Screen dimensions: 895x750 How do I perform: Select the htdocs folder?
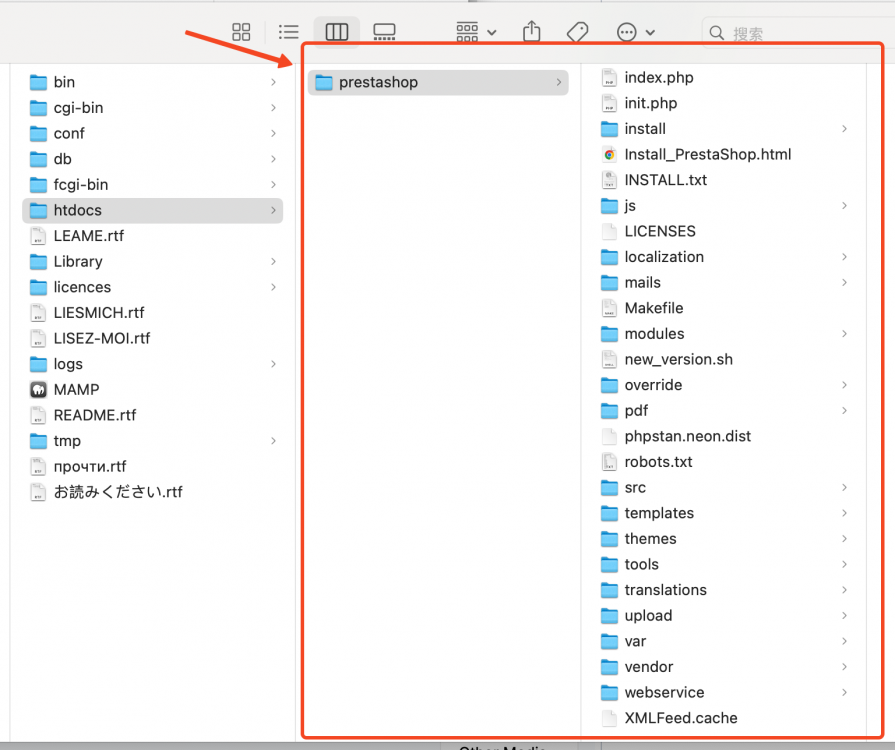(152, 211)
